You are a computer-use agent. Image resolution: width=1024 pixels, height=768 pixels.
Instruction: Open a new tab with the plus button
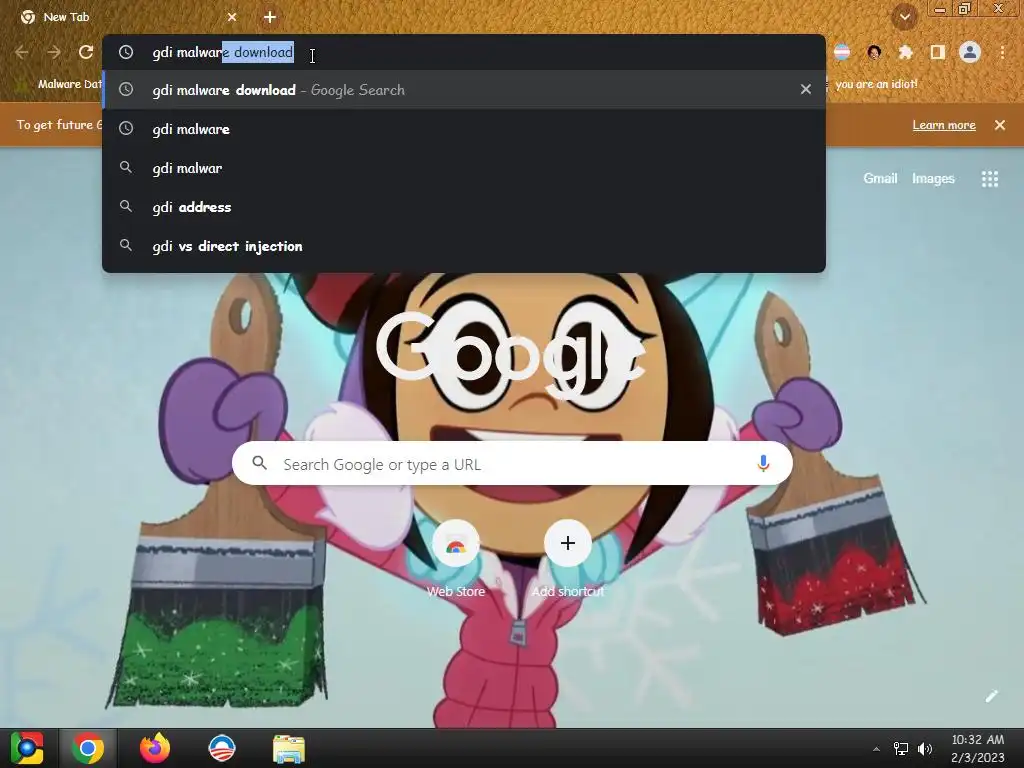pyautogui.click(x=270, y=17)
